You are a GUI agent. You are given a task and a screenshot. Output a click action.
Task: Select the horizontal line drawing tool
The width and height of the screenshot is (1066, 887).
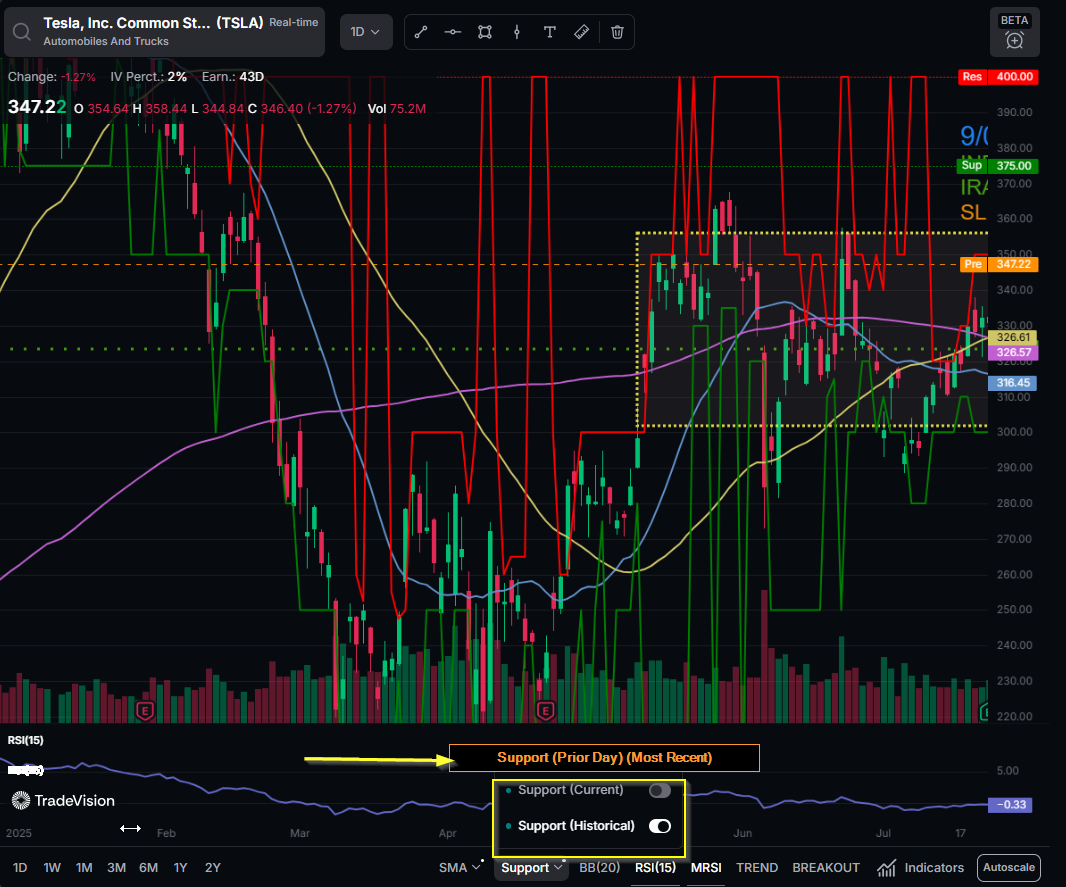click(453, 32)
